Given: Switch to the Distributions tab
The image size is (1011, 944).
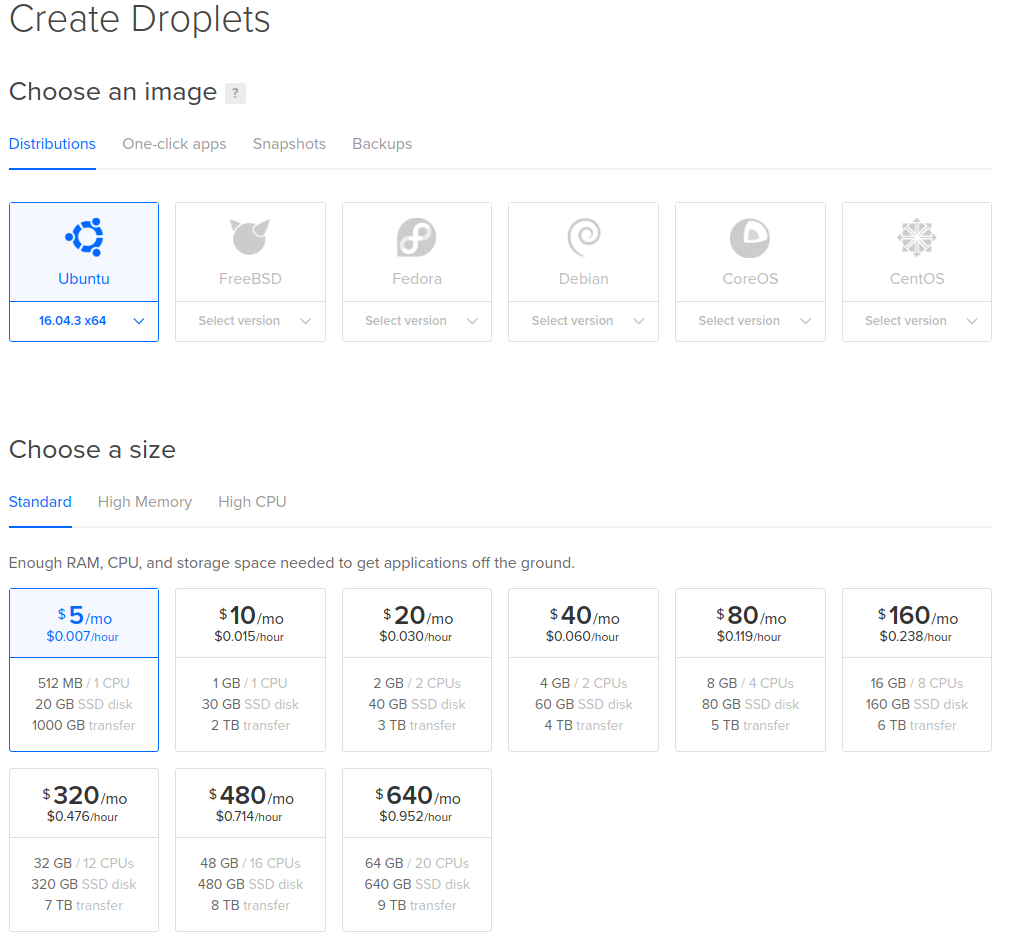Looking at the screenshot, I should (52, 144).
